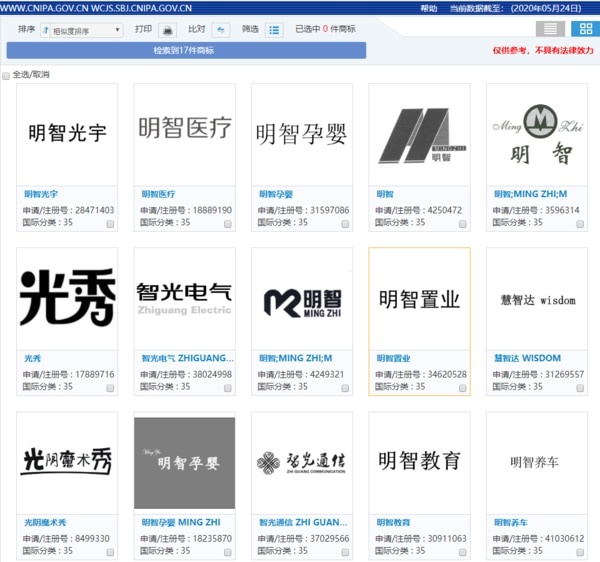
Task: Open the 明智养车 trademark link
Action: [511, 523]
